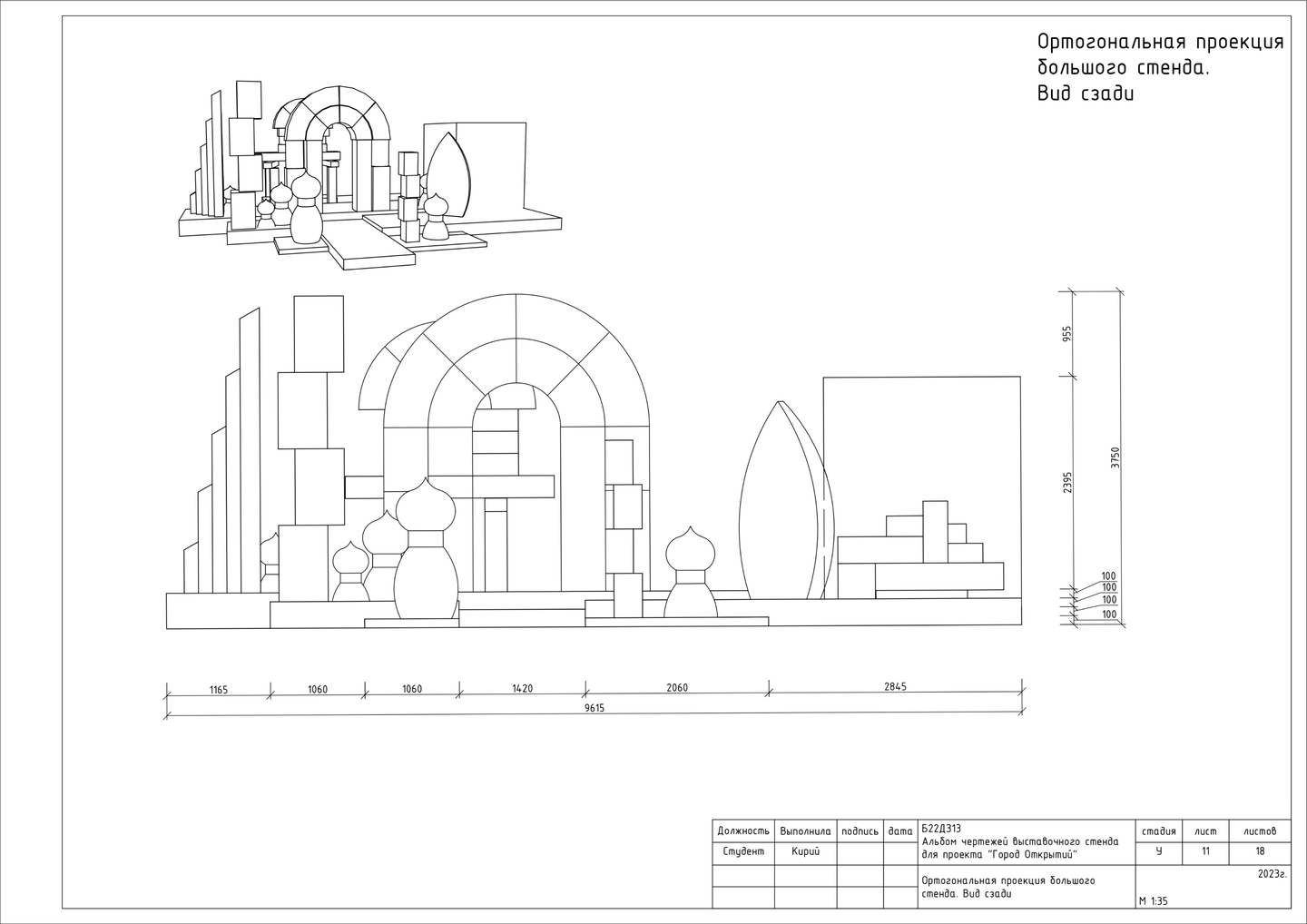Click the sheet number '11'
The height and width of the screenshot is (924, 1307).
pyautogui.click(x=1205, y=852)
